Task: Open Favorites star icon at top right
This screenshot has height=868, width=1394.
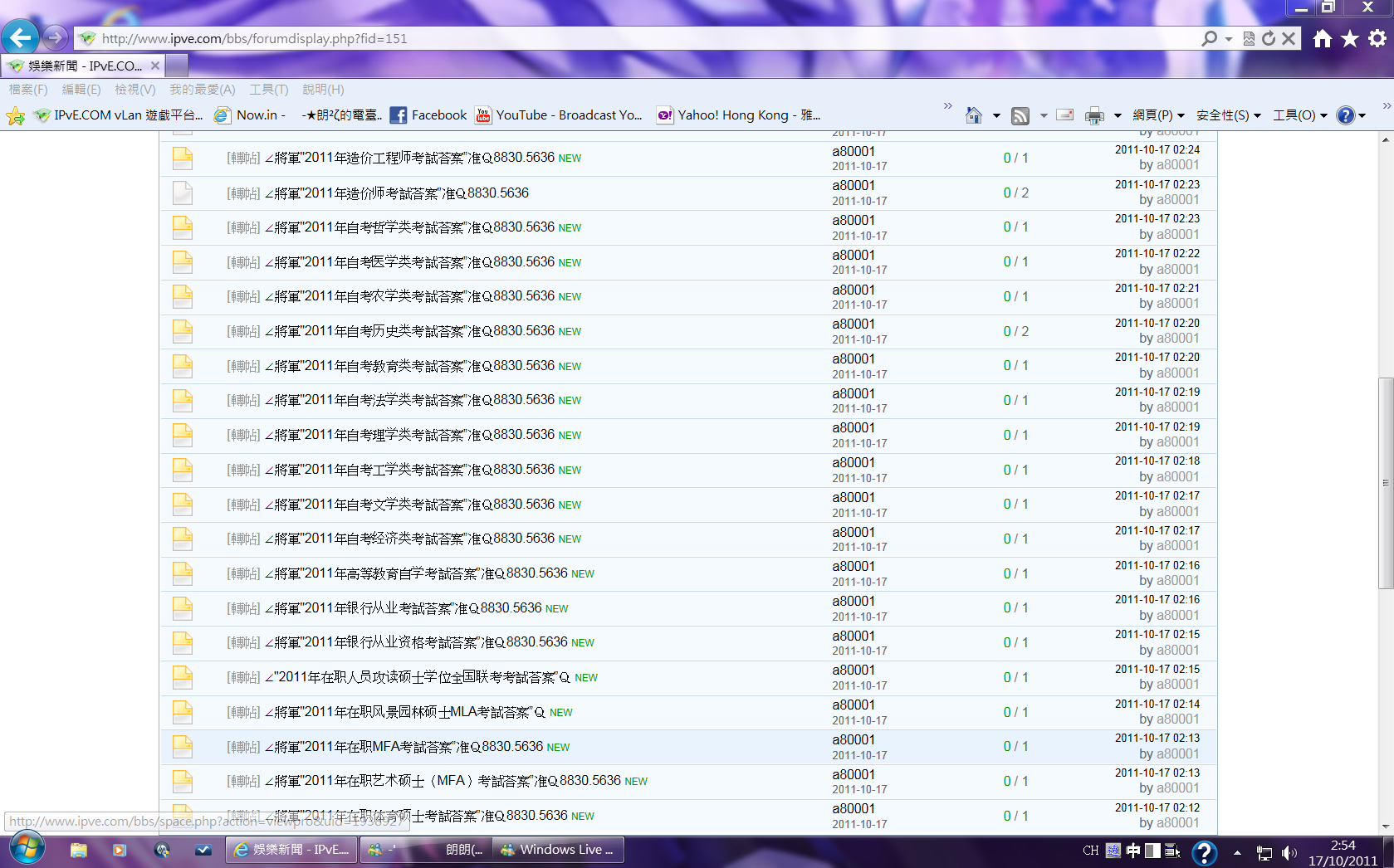Action: [x=1350, y=38]
